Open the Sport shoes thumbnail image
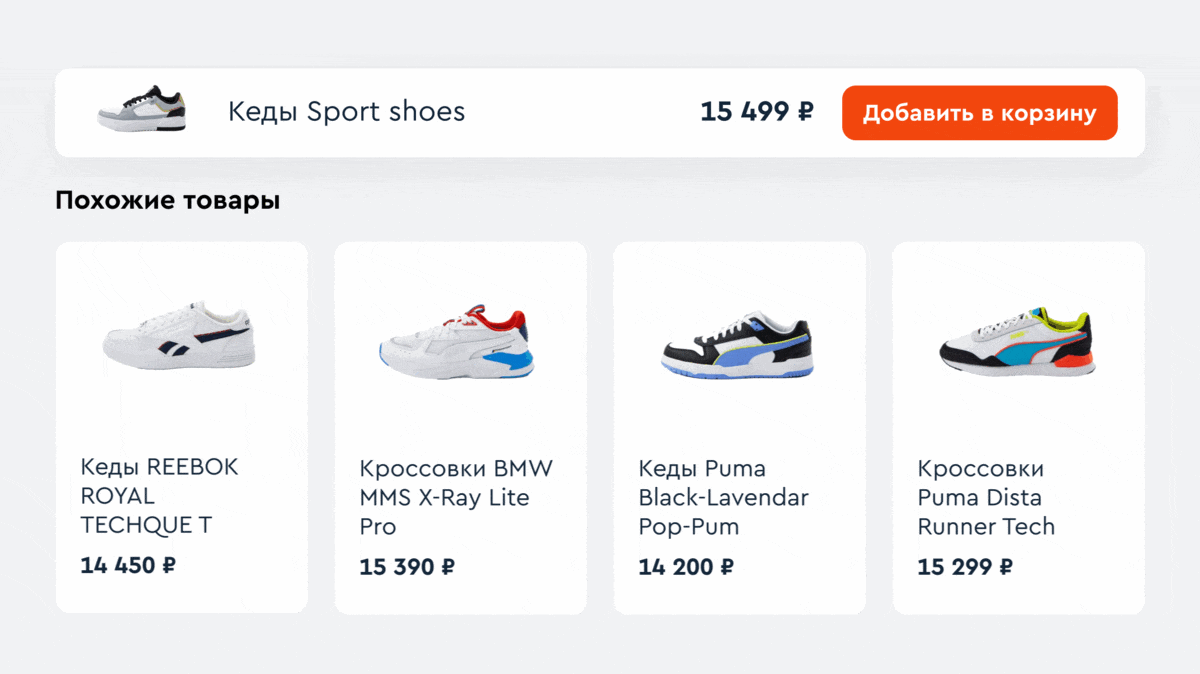 [x=141, y=107]
